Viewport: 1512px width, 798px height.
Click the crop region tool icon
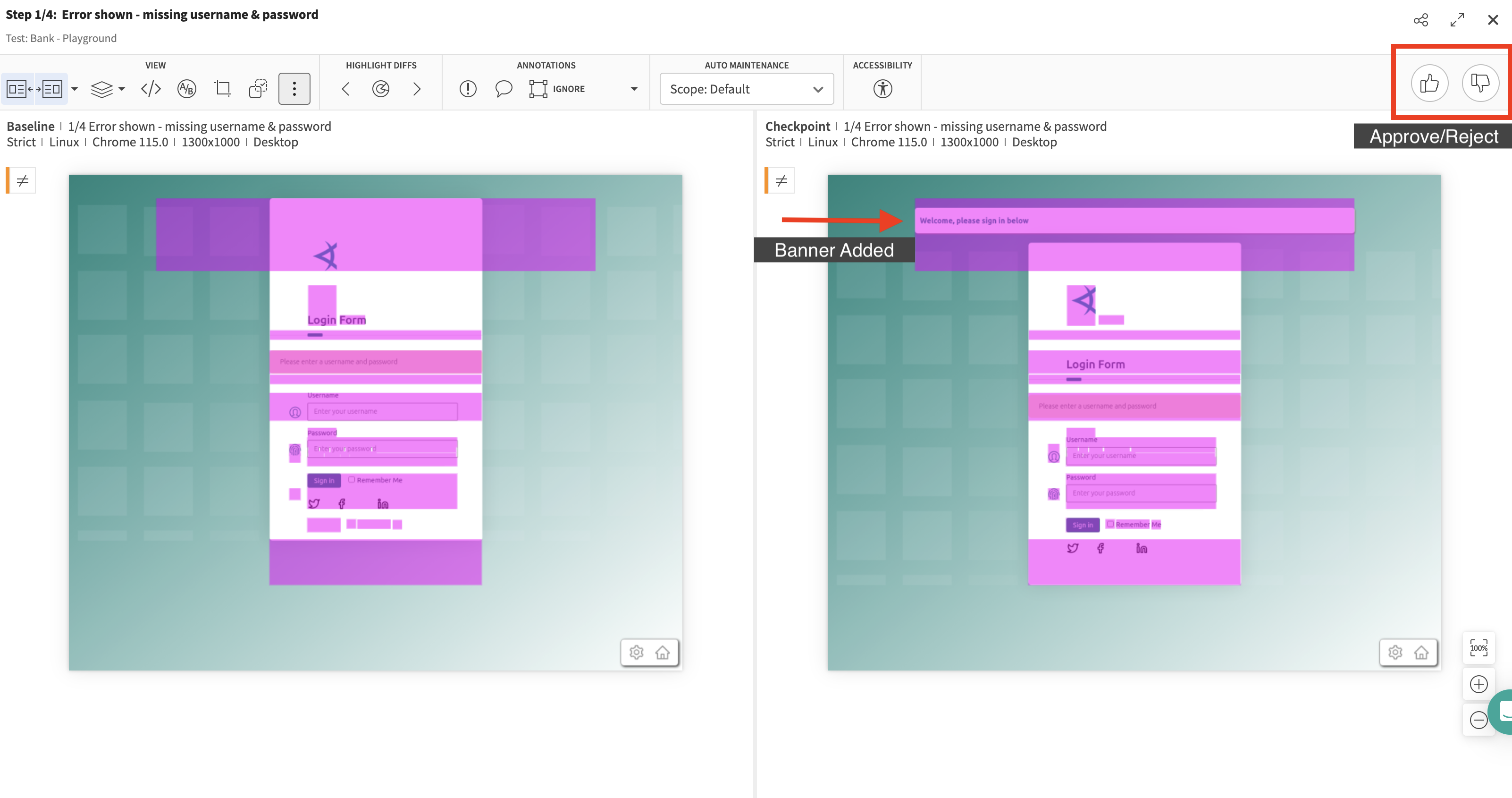coord(223,89)
